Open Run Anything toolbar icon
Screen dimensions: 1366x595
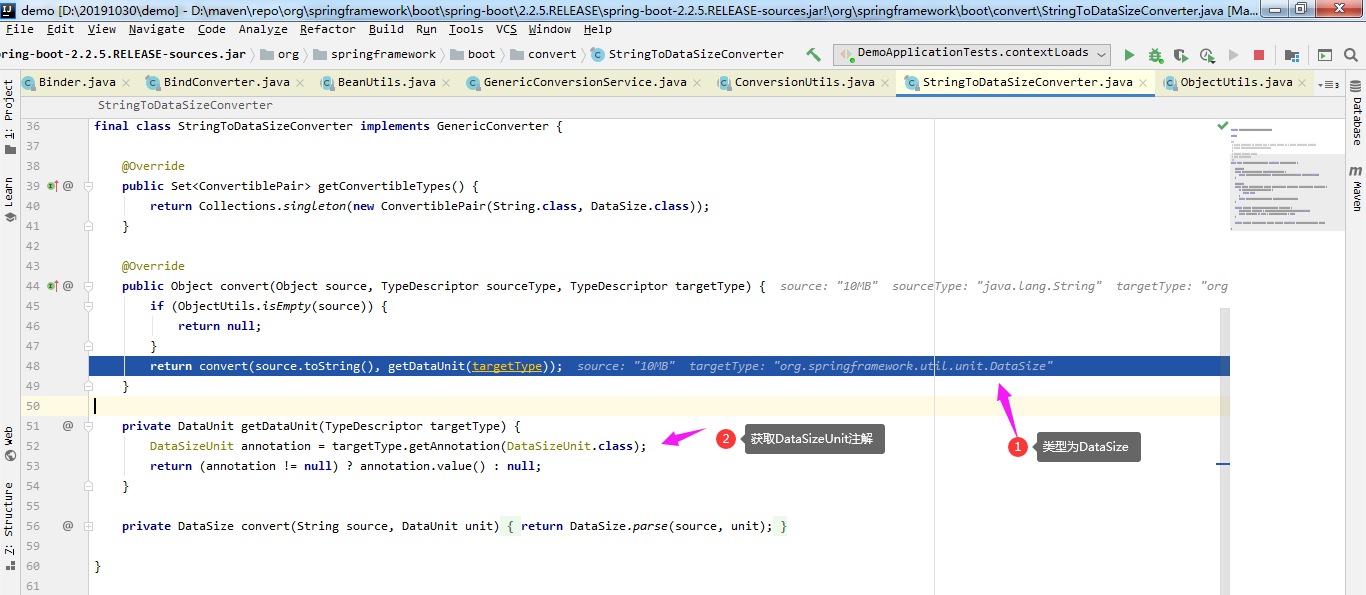tap(1324, 55)
